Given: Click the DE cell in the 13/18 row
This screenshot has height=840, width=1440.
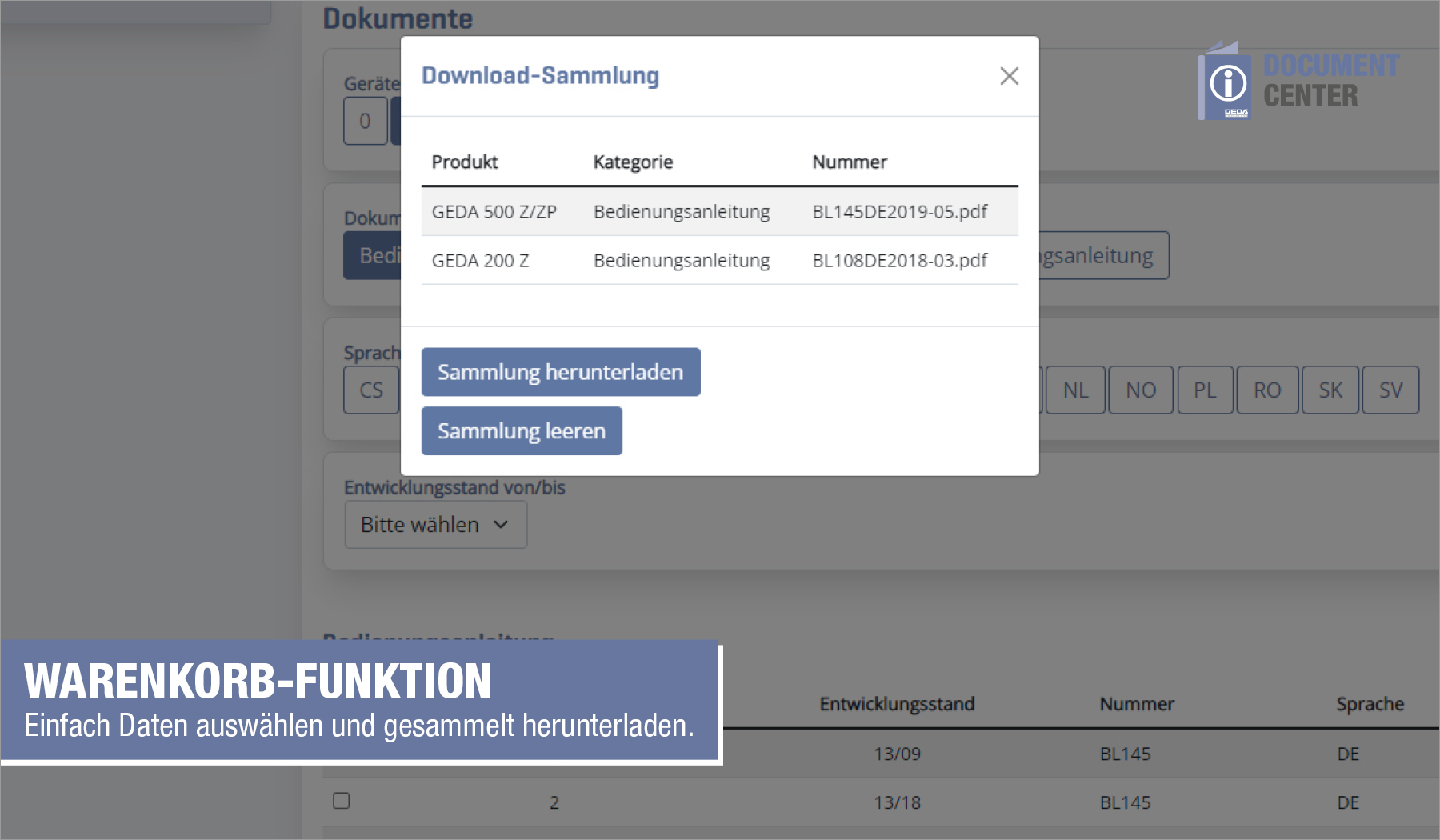Looking at the screenshot, I should [x=1348, y=802].
